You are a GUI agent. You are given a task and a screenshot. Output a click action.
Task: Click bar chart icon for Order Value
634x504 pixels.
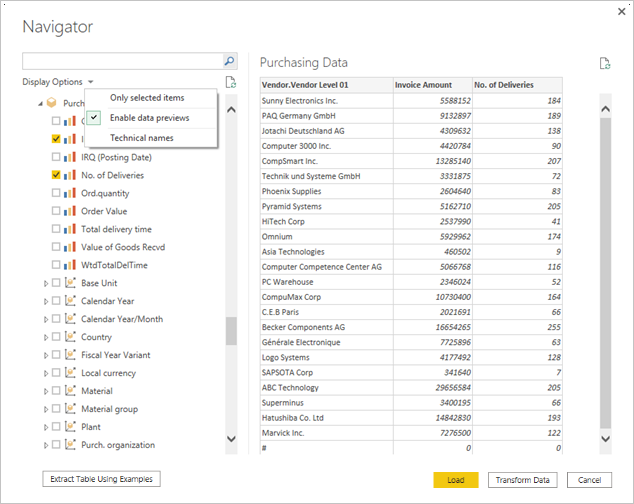tap(70, 211)
